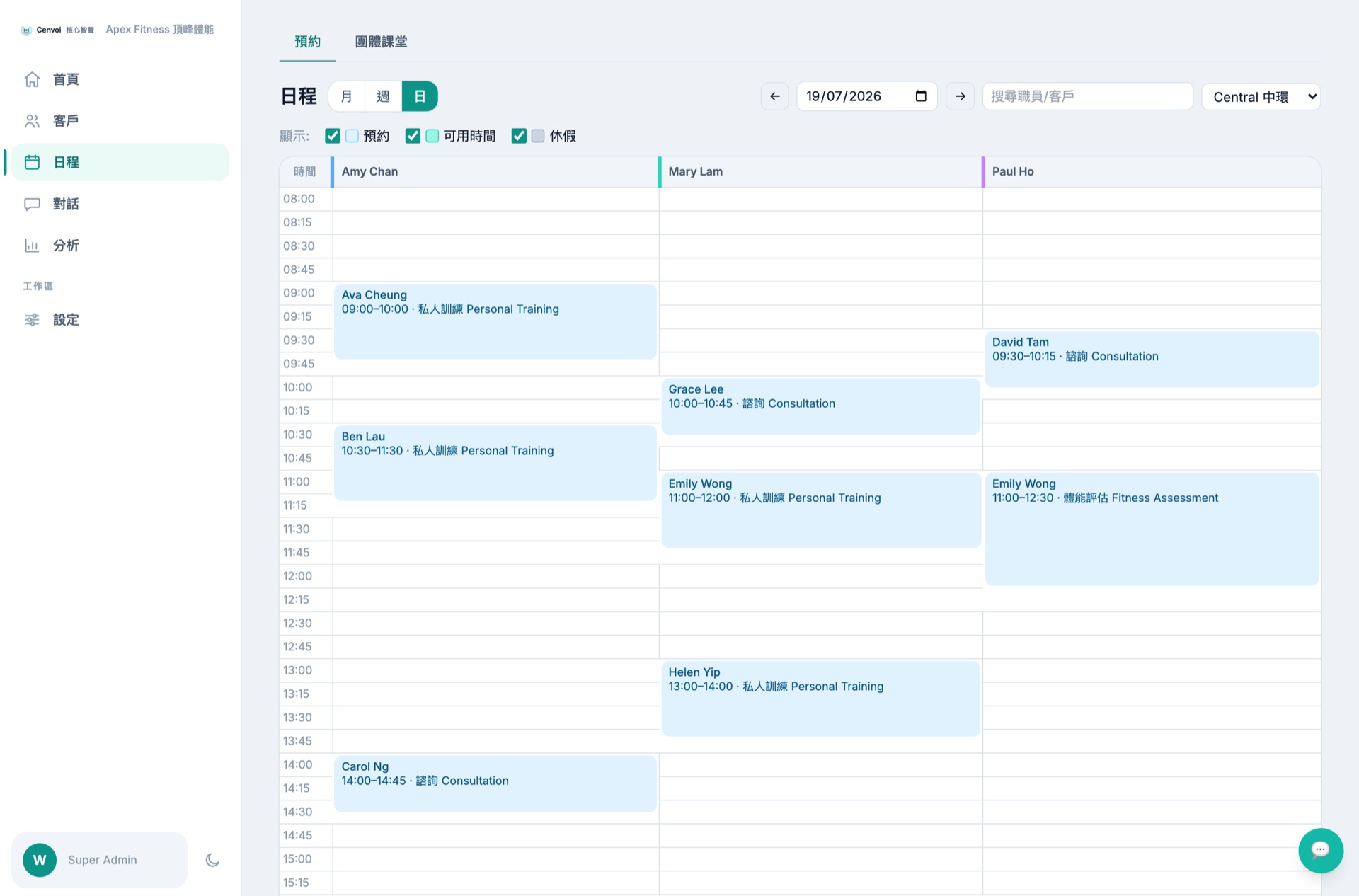
Task: Open the floating chat support button
Action: pos(1320,850)
